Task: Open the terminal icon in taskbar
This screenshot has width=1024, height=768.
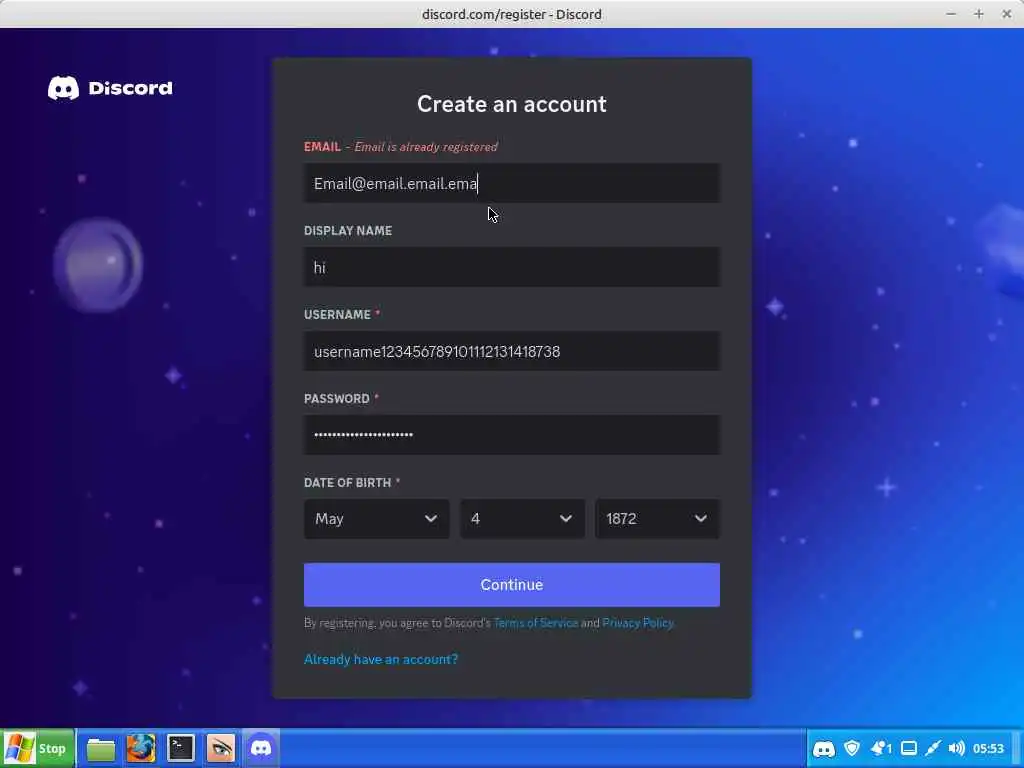Action: 181,748
